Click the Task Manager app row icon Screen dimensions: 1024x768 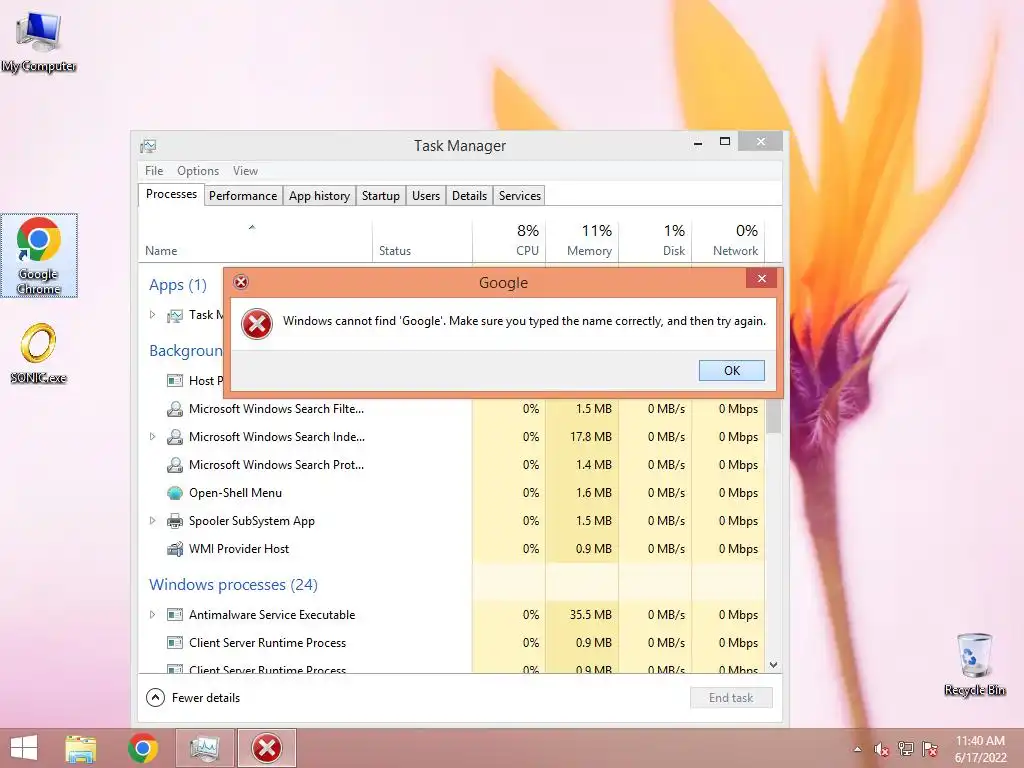coord(174,316)
